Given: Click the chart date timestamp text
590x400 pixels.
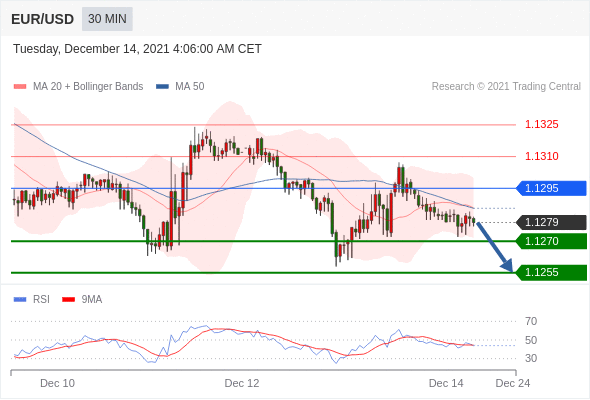Looking at the screenshot, I should 137,49.
